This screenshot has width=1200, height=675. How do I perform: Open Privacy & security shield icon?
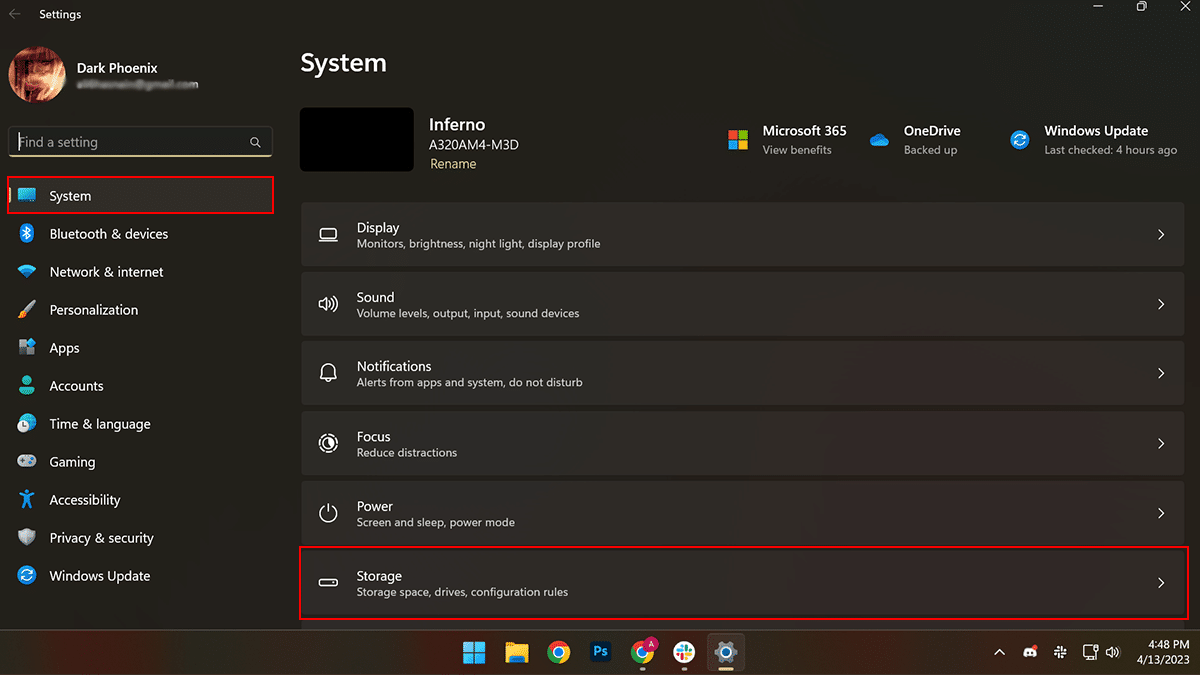point(27,538)
